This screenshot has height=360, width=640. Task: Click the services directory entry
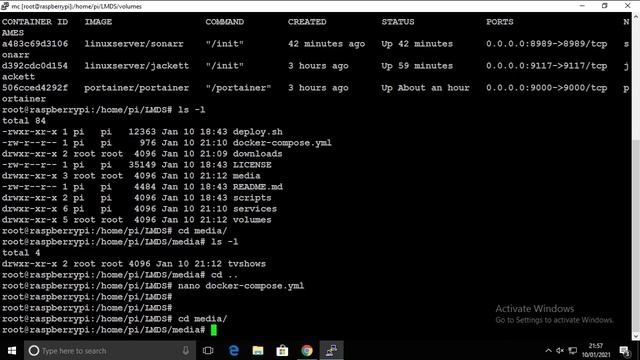click(255, 209)
